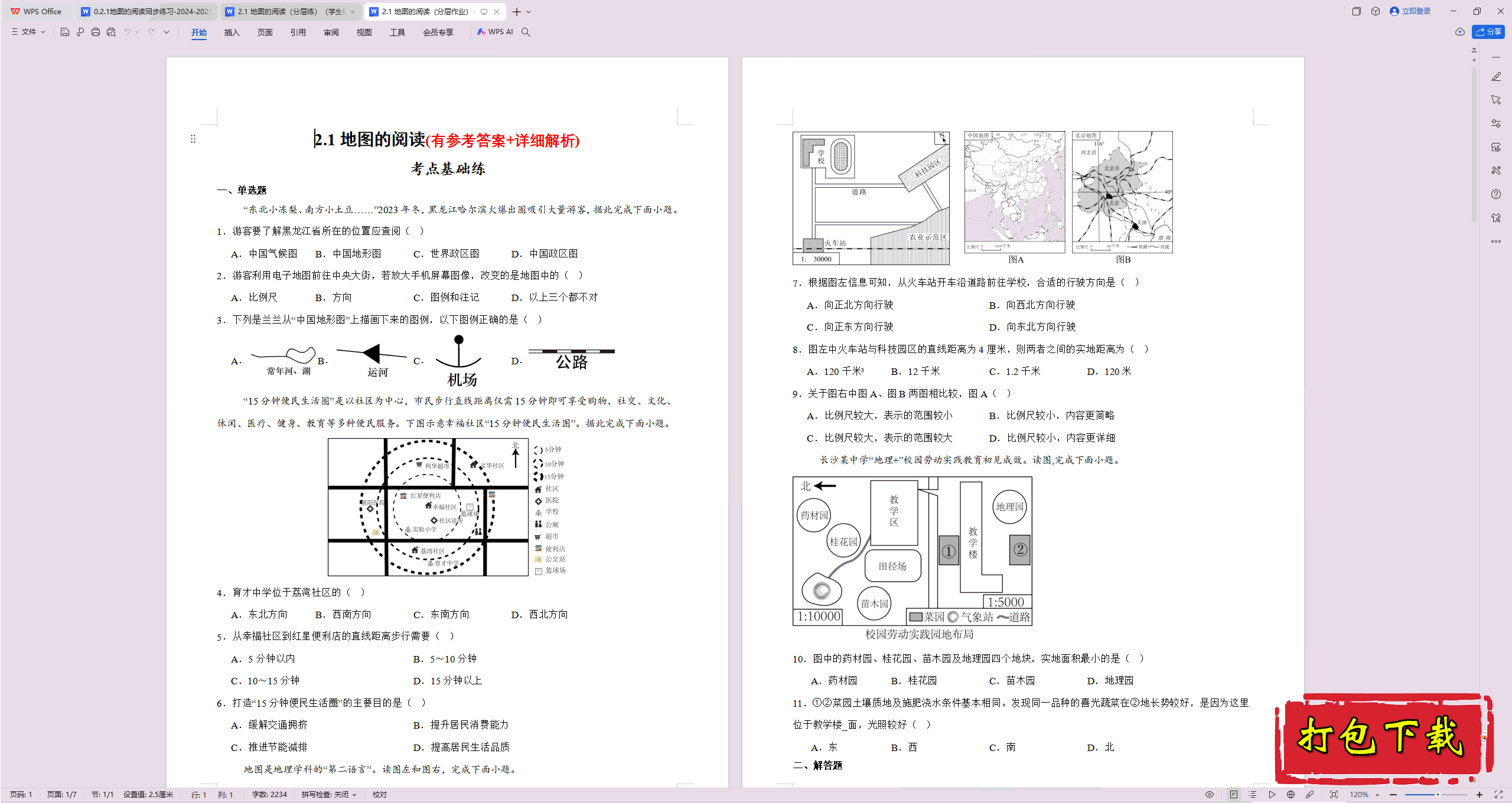Open the new tab dropdown chevron

coord(529,12)
